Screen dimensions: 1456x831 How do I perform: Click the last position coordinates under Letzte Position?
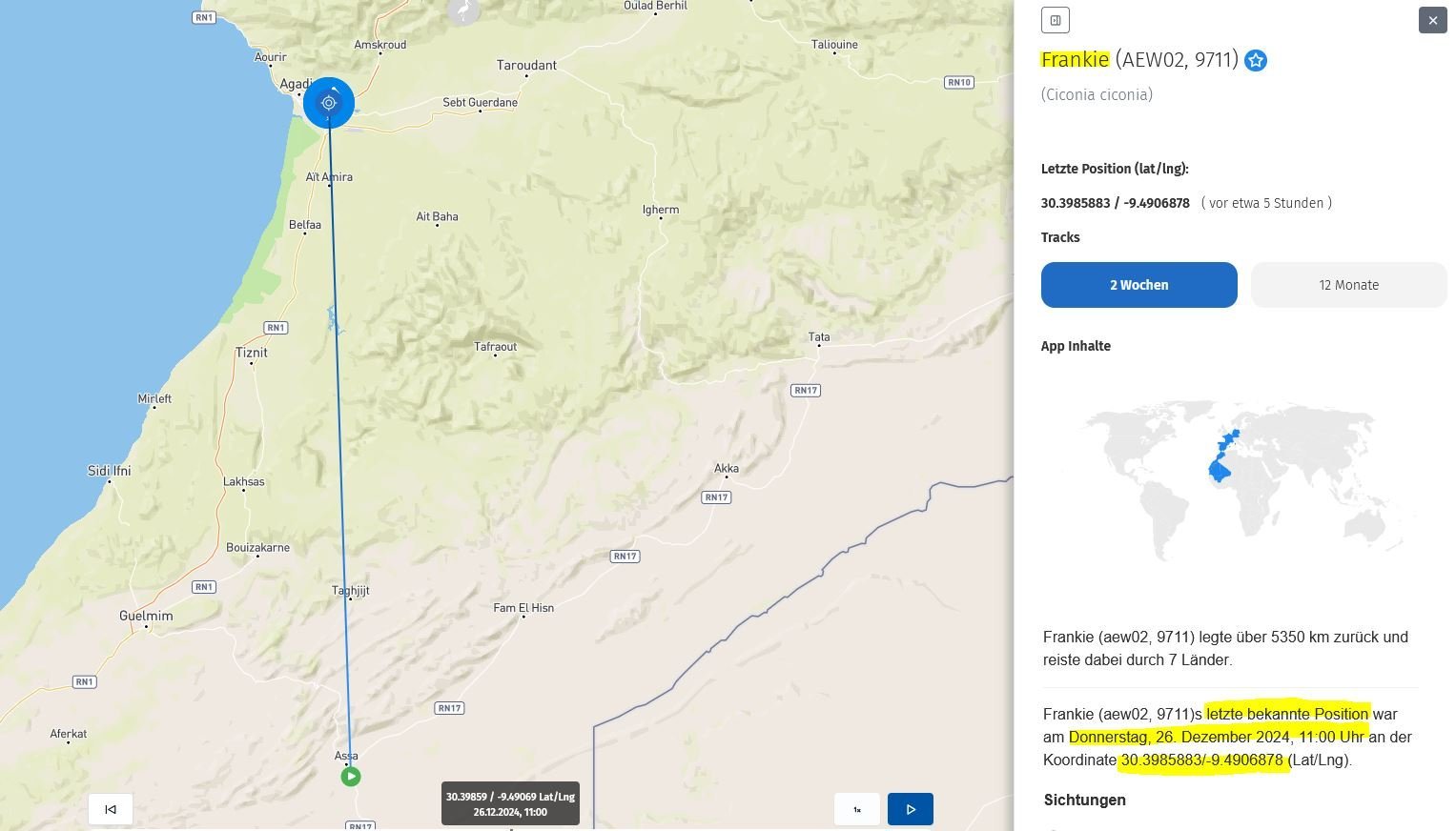[1115, 203]
